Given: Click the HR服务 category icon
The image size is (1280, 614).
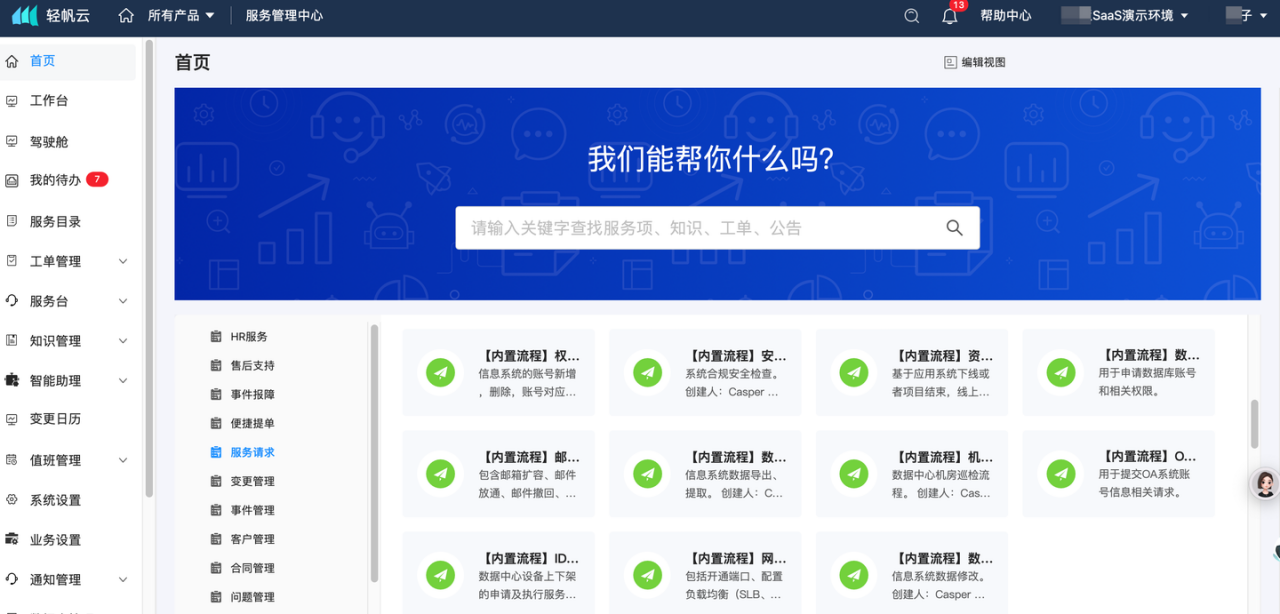Looking at the screenshot, I should (x=216, y=337).
